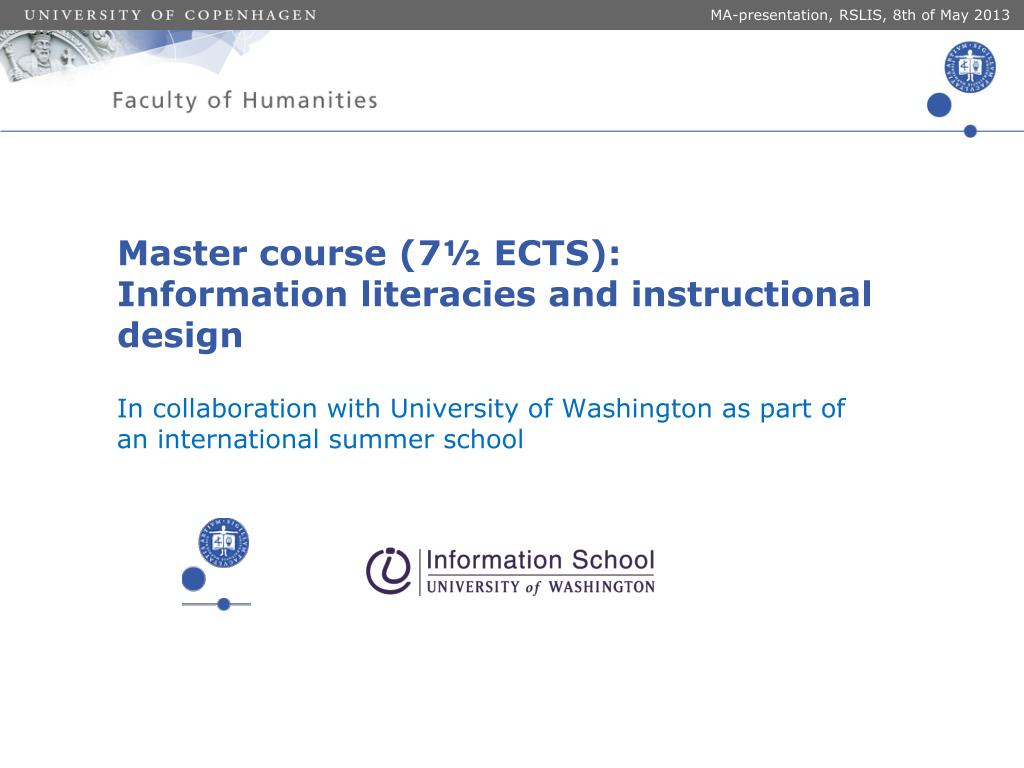Click the 'Information School' logo text
The image size is (1024, 768).
coord(540,560)
